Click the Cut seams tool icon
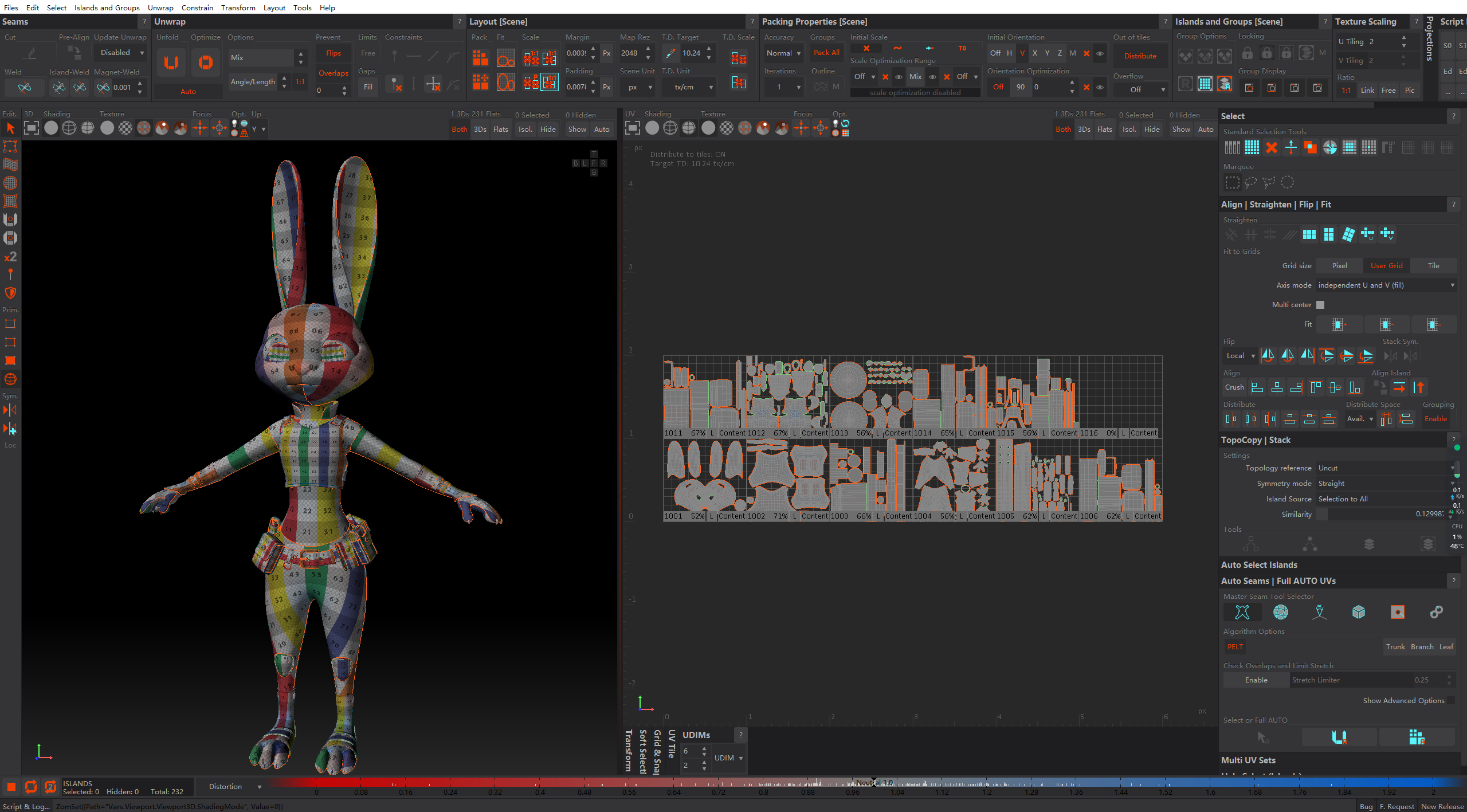Viewport: 1467px width, 812px height. pos(31,53)
